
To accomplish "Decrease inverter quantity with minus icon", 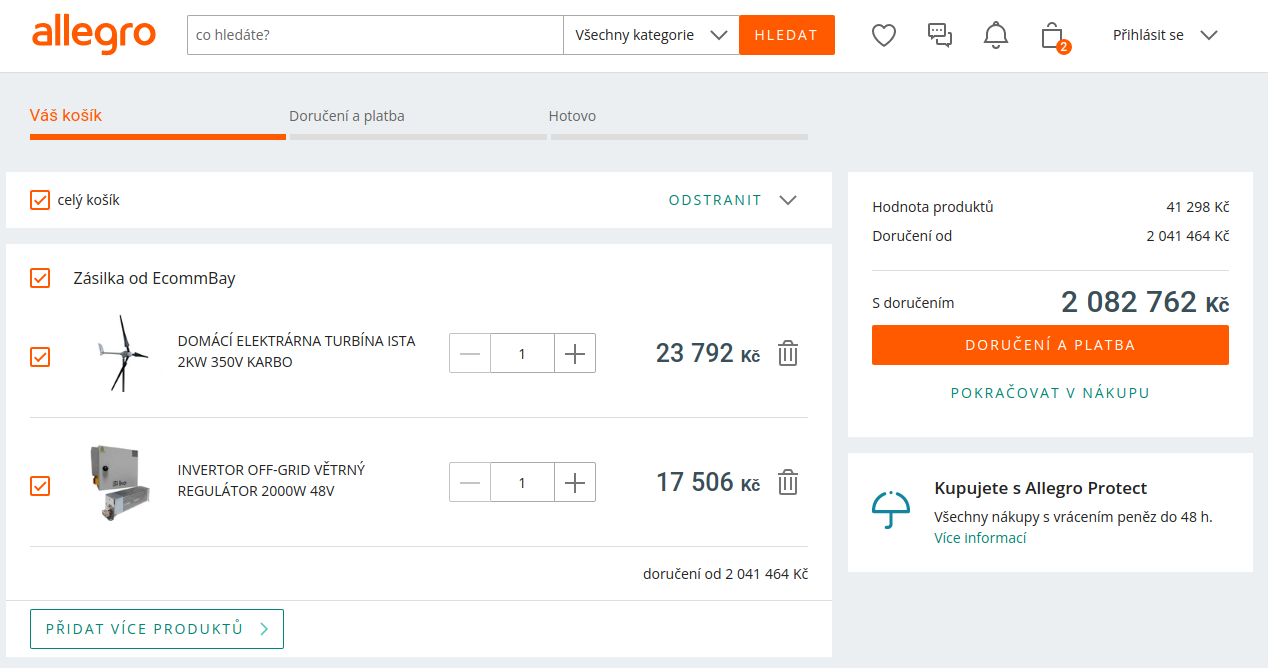I will [x=470, y=482].
